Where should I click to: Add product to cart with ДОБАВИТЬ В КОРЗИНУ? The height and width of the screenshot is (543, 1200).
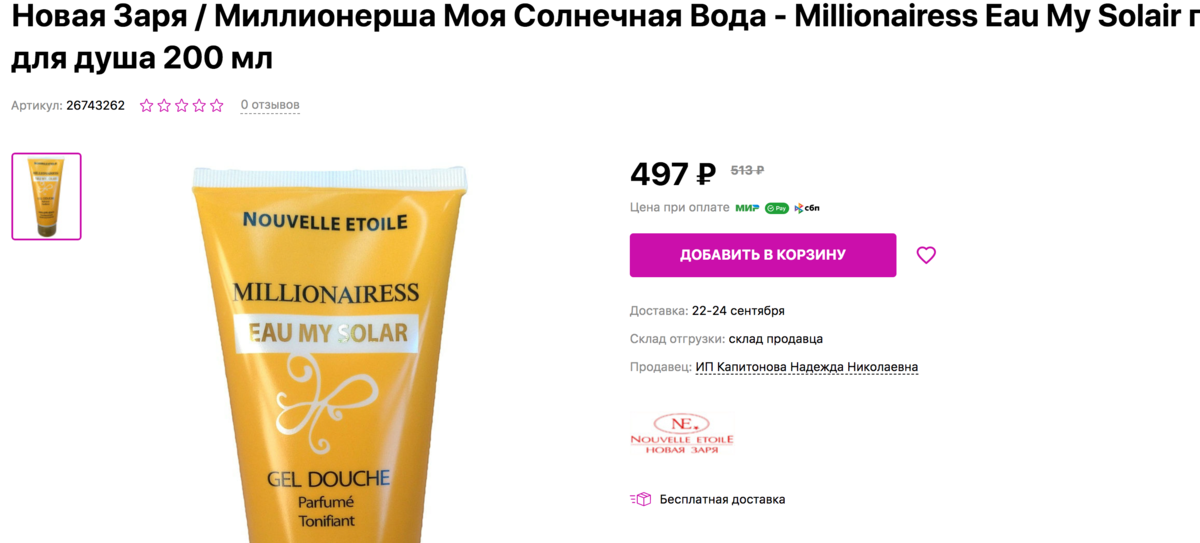point(763,255)
